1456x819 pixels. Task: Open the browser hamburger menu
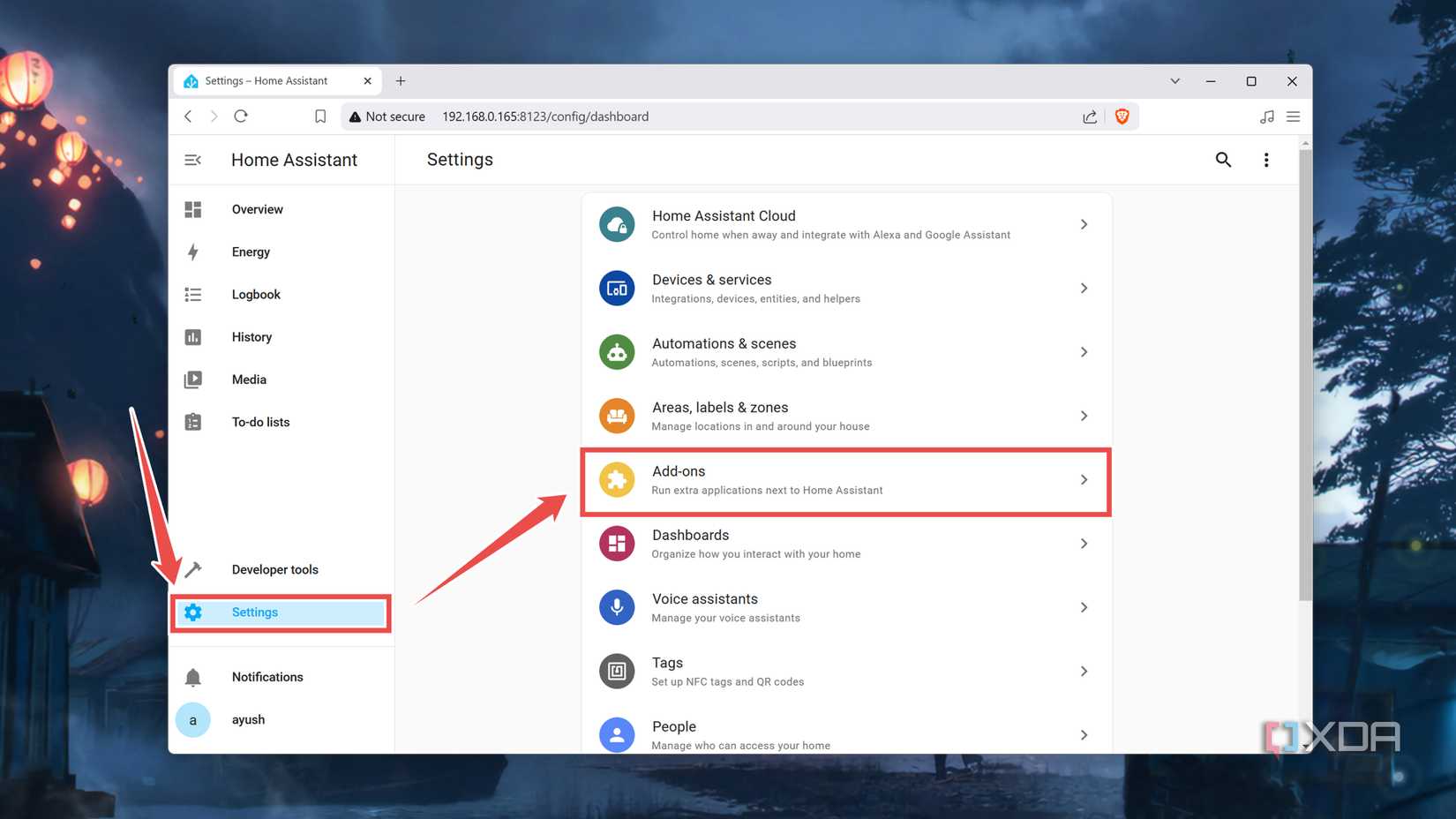1293,116
